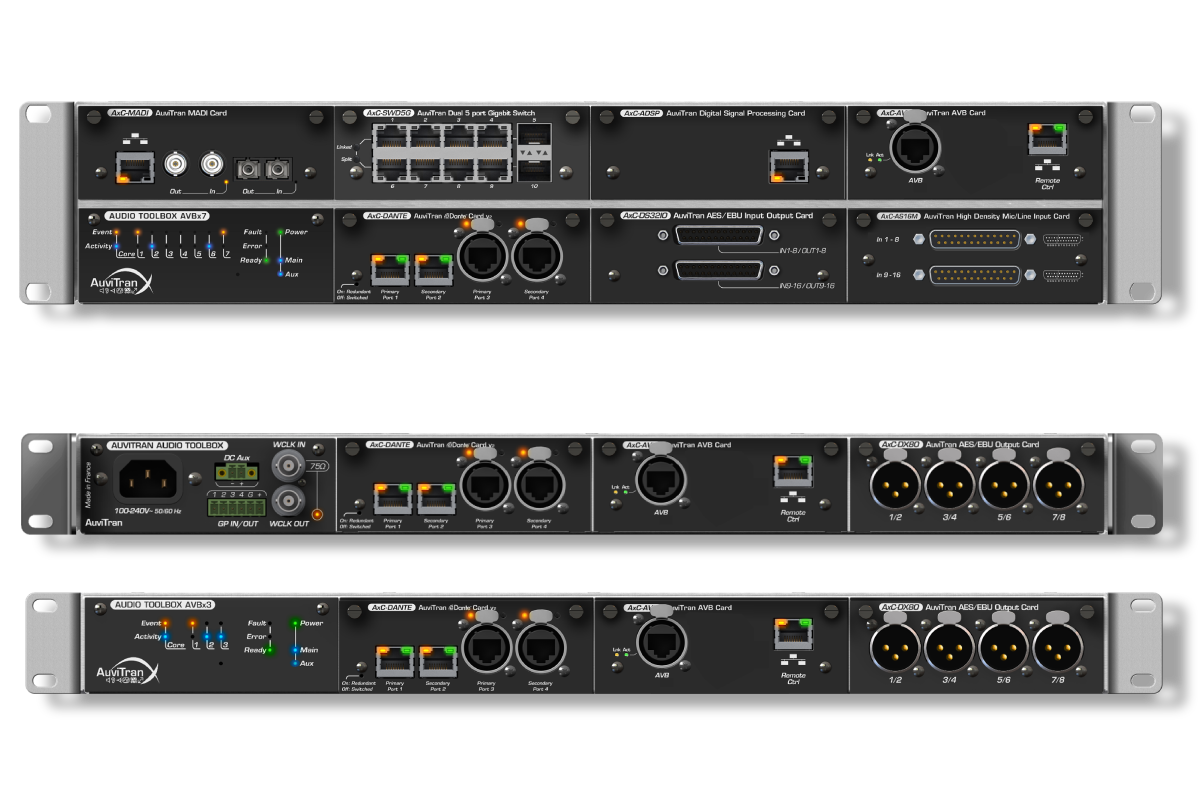Image resolution: width=1200 pixels, height=800 pixels.
Task: Click Primary Port 3 etherCON on the AVBx7 Dante card
Action: click(x=484, y=257)
